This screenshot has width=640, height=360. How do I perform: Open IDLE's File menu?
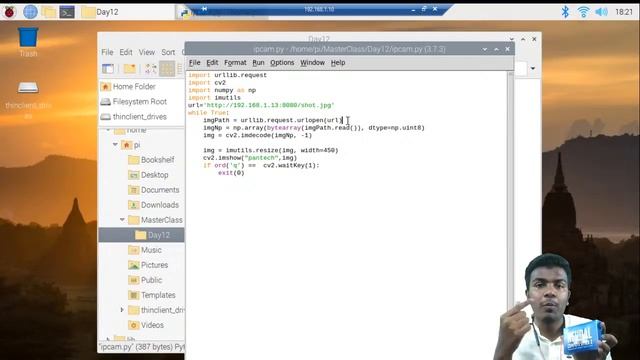click(195, 62)
